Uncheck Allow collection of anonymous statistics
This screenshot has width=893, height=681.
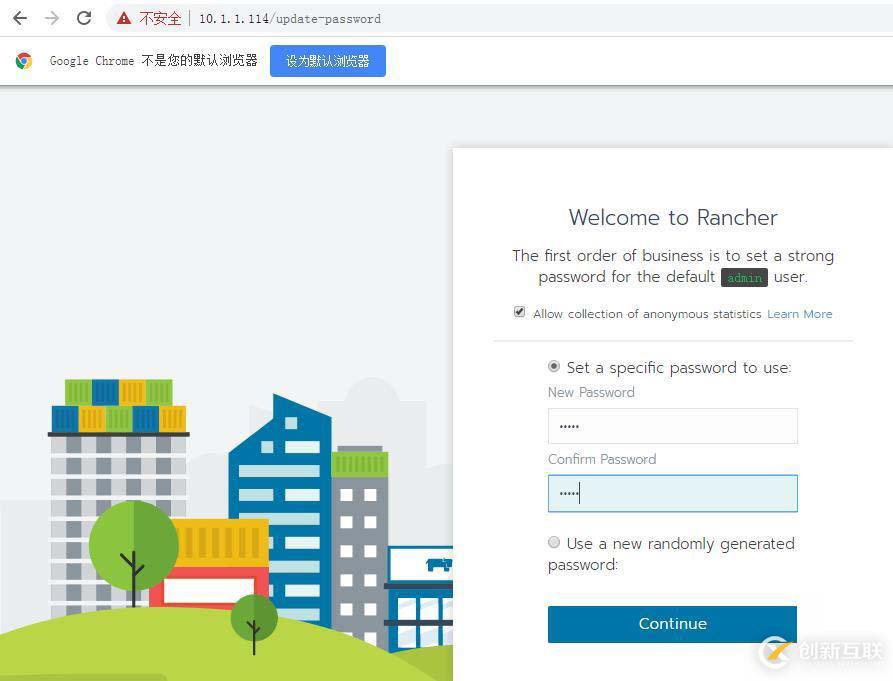coord(519,311)
